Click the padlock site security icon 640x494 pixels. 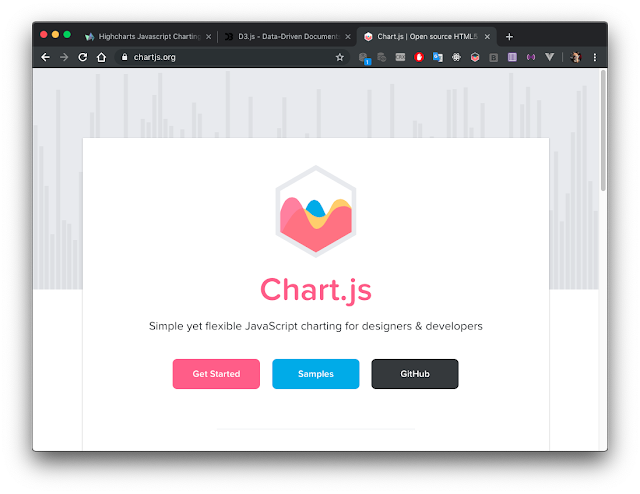pyautogui.click(x=124, y=57)
